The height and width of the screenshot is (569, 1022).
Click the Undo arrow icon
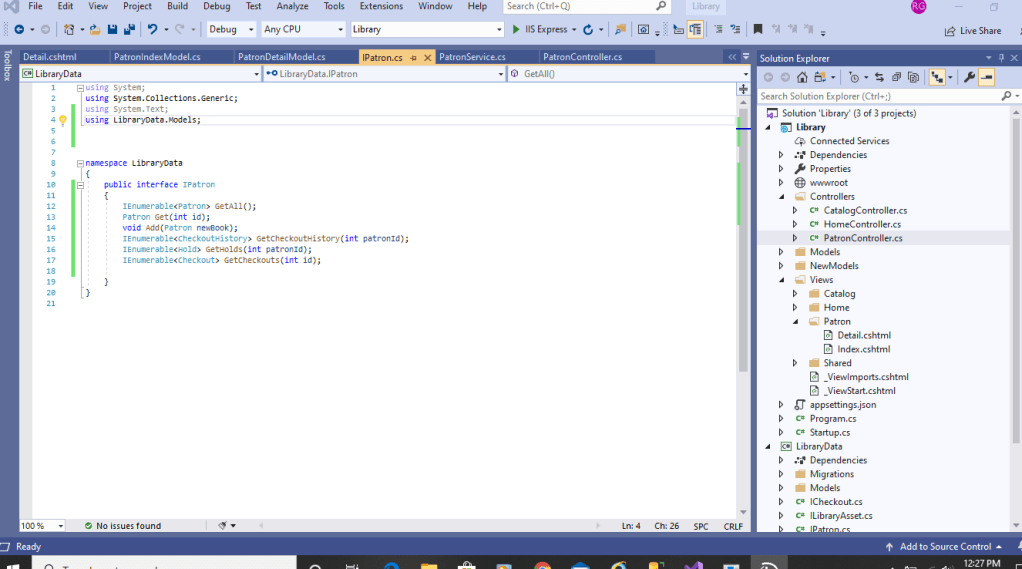click(x=152, y=30)
